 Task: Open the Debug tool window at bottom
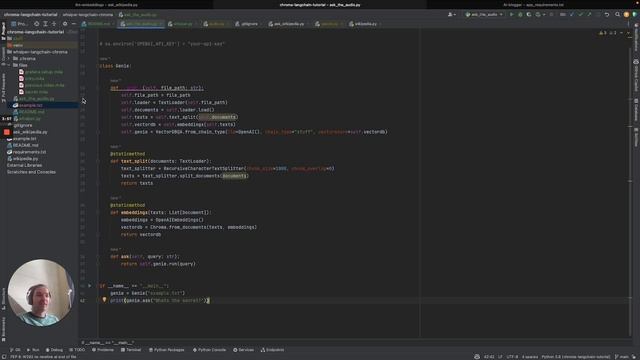pos(54,350)
